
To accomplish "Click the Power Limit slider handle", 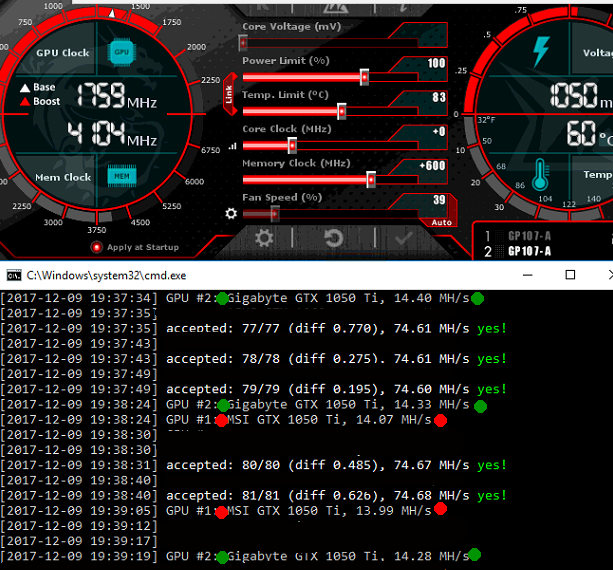I will coord(364,77).
